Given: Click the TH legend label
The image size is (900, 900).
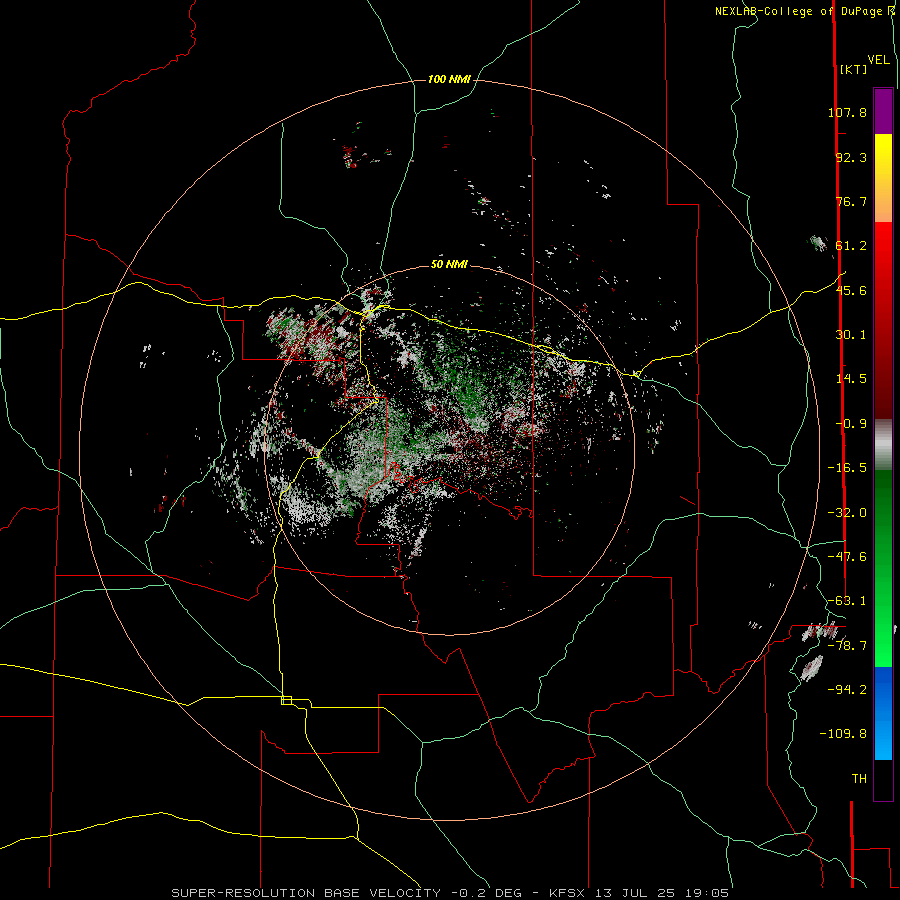Looking at the screenshot, I should 859,779.
